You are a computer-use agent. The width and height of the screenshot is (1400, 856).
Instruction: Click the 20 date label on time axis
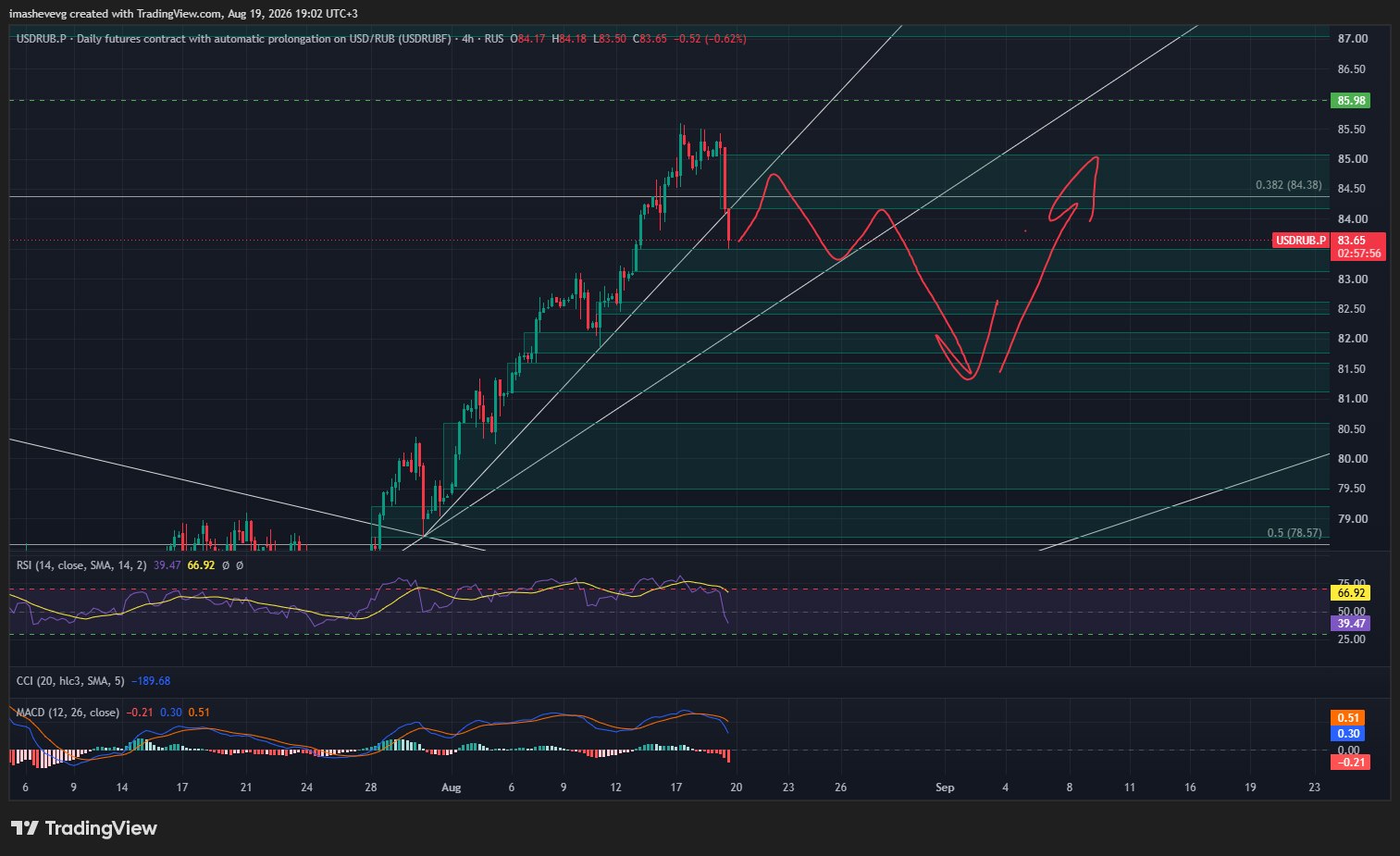[x=736, y=788]
